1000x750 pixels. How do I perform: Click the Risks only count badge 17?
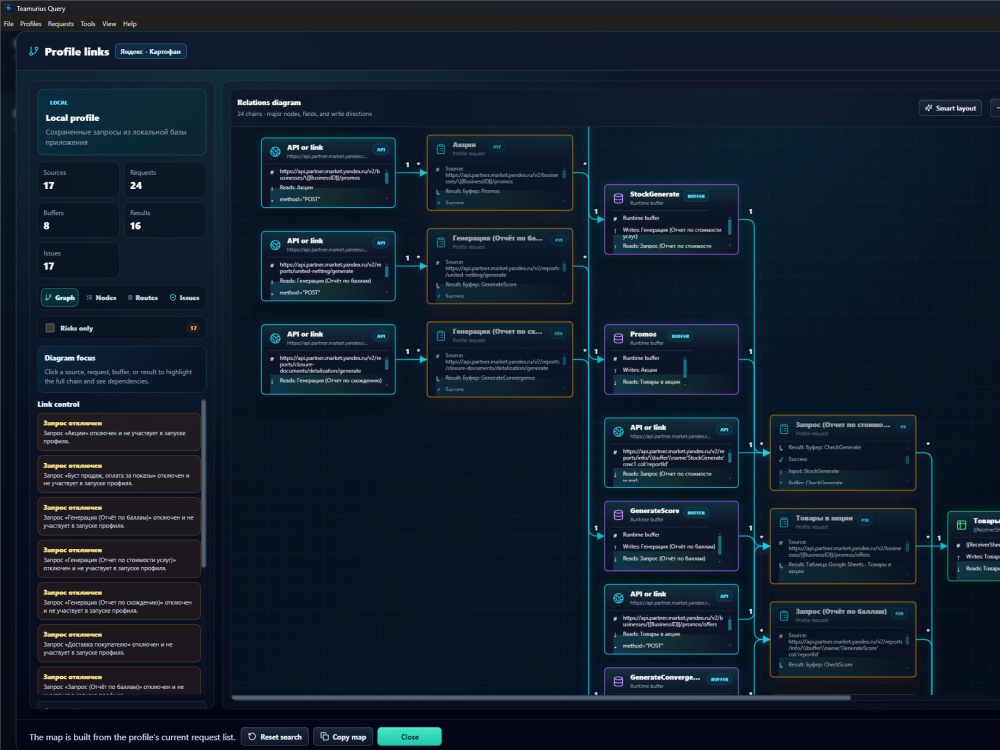tap(193, 328)
